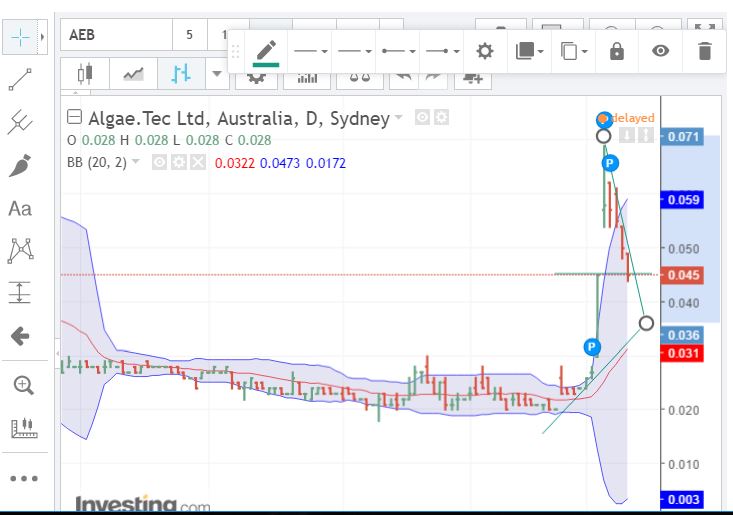Viewport: 733px width, 515px height.
Task: Open chart properties gear below drawing toolbar
Action: click(256, 79)
